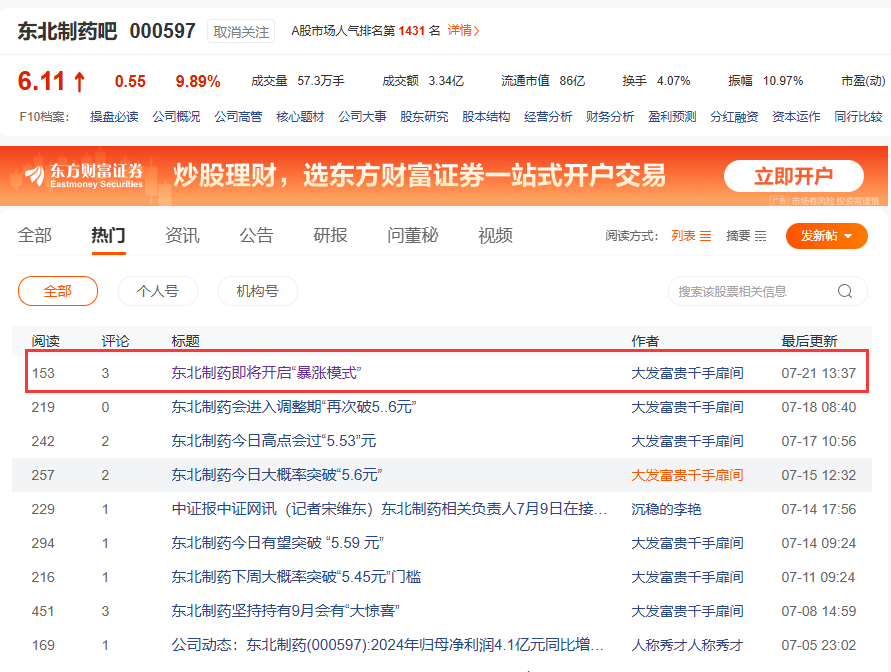The width and height of the screenshot is (891, 672).
Task: Open 详情 popularity ranking details
Action: [464, 31]
